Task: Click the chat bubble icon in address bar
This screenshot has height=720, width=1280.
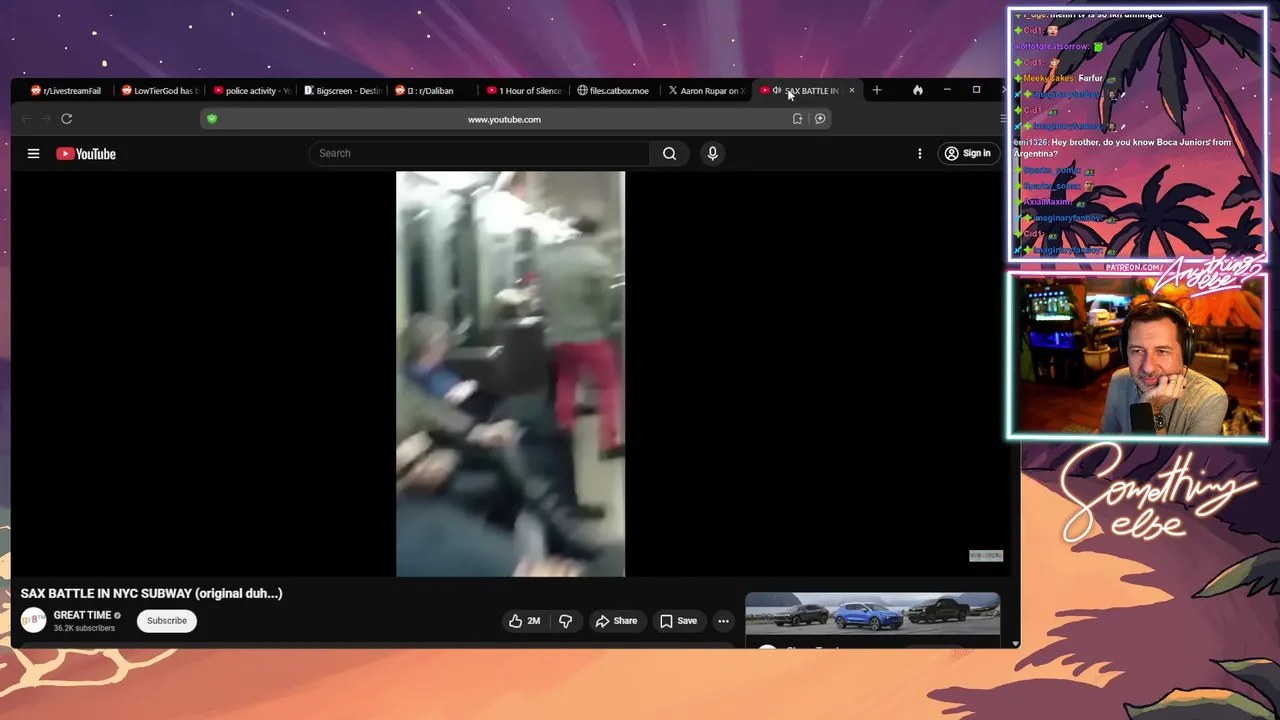Action: click(820, 119)
